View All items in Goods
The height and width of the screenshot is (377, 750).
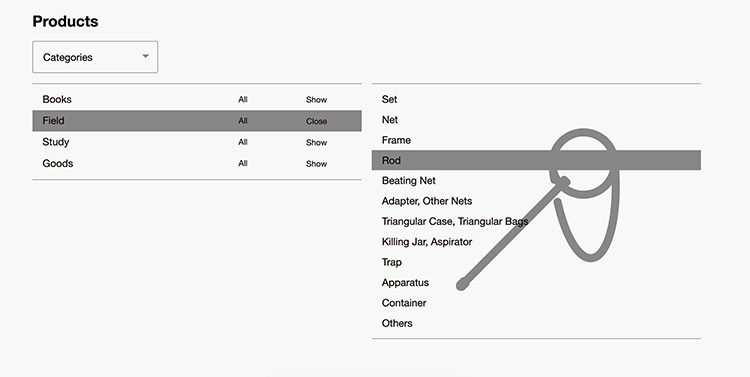243,164
